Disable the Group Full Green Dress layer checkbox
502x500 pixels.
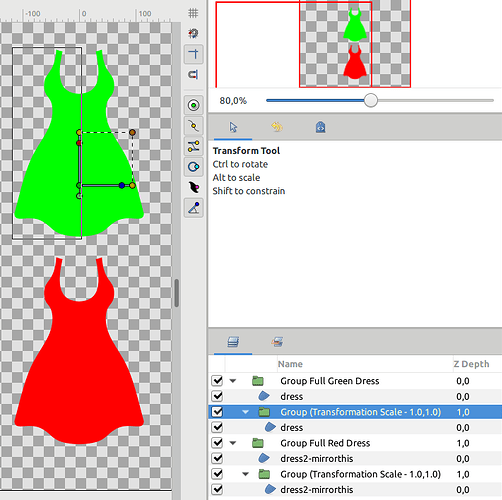pos(217,381)
